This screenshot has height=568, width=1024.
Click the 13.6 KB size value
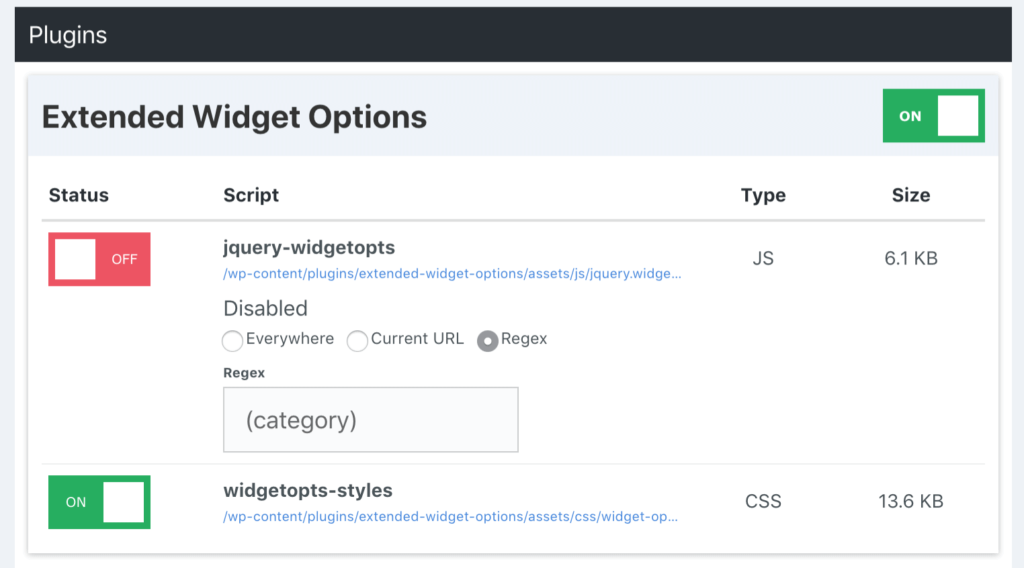pyautogui.click(x=910, y=501)
